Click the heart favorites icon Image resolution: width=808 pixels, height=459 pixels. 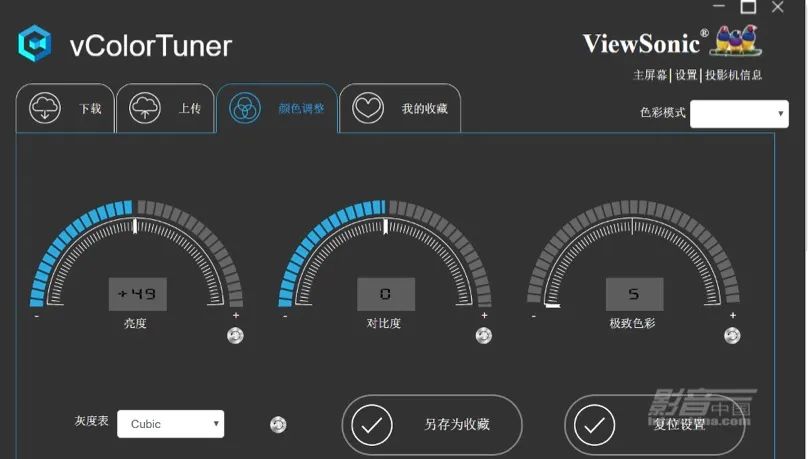tap(368, 109)
